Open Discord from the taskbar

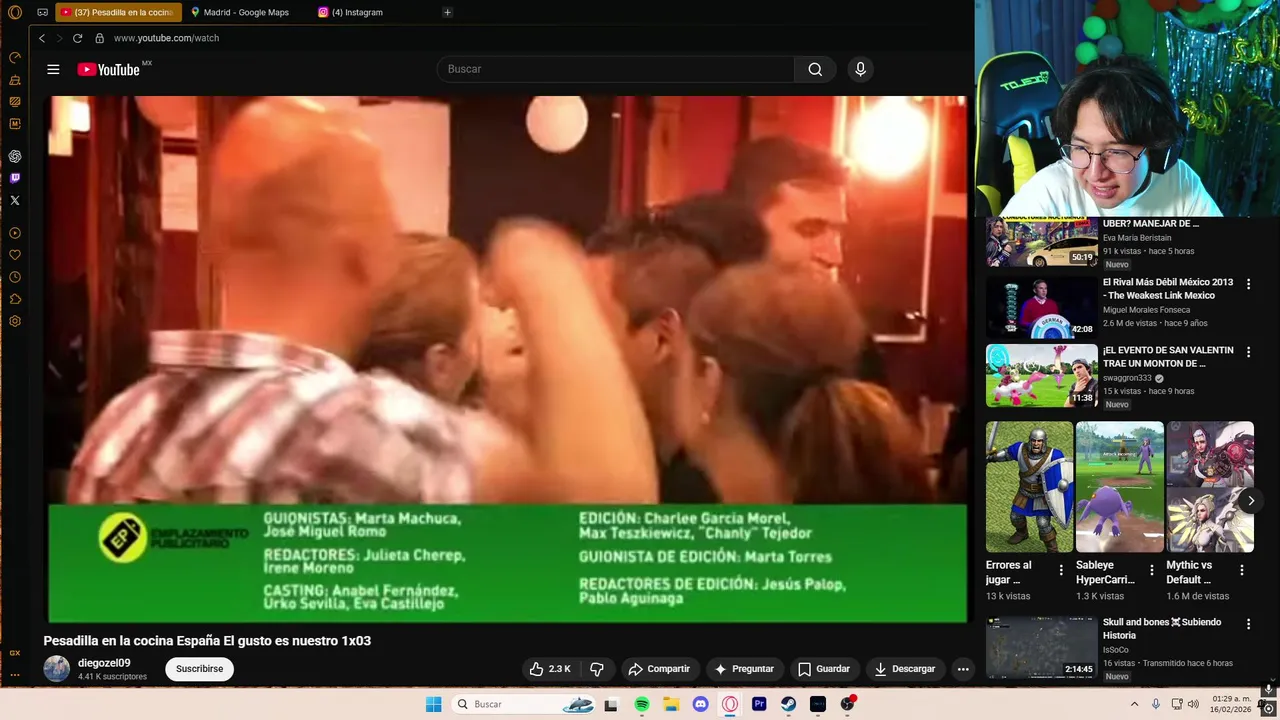[700, 704]
